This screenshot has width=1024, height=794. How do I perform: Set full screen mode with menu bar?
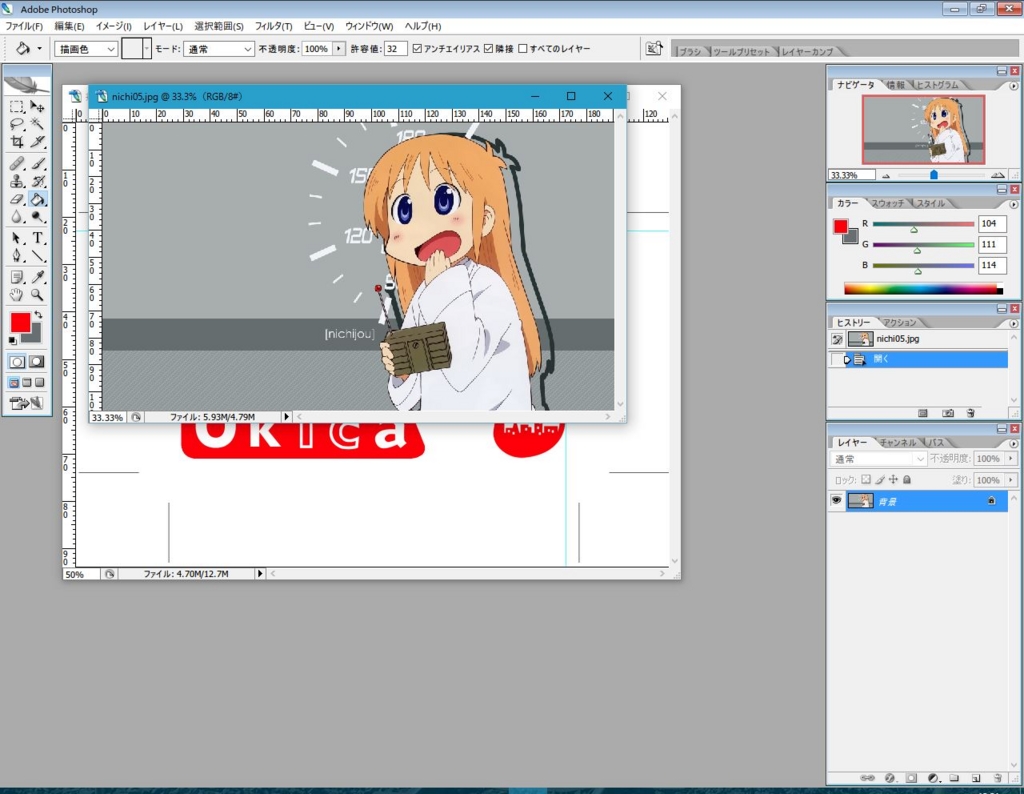27,383
